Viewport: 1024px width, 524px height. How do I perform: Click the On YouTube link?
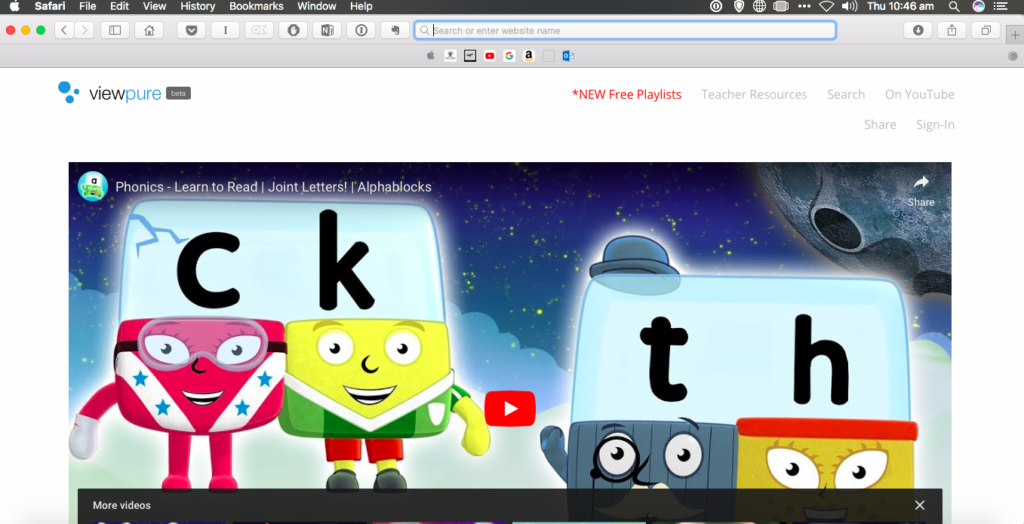pyautogui.click(x=920, y=95)
